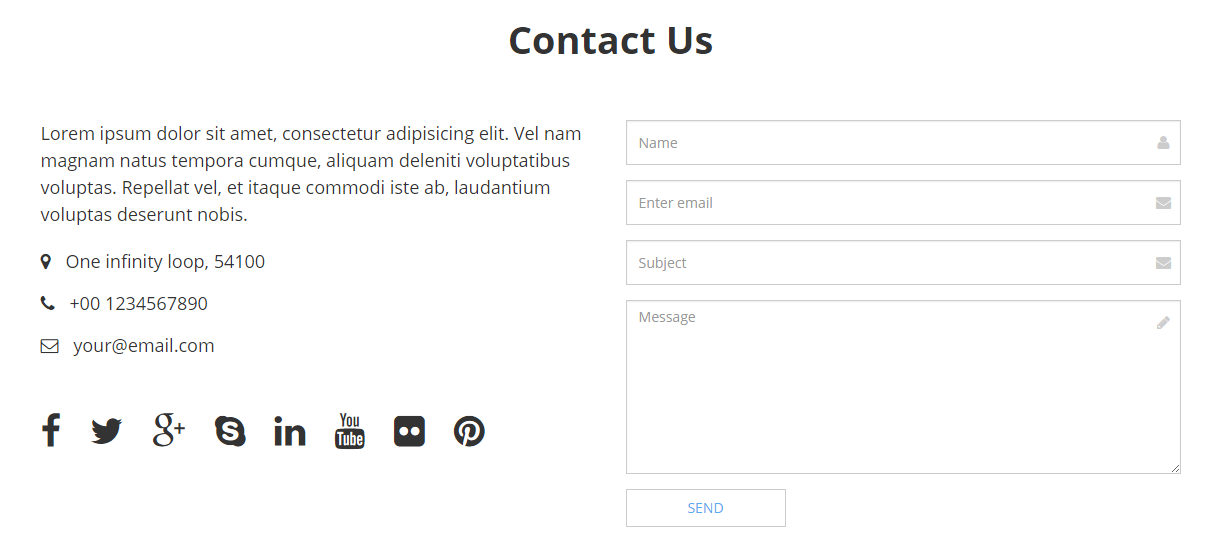Click the map marker address icon
Image resolution: width=1210 pixels, height=544 pixels.
pos(46,261)
